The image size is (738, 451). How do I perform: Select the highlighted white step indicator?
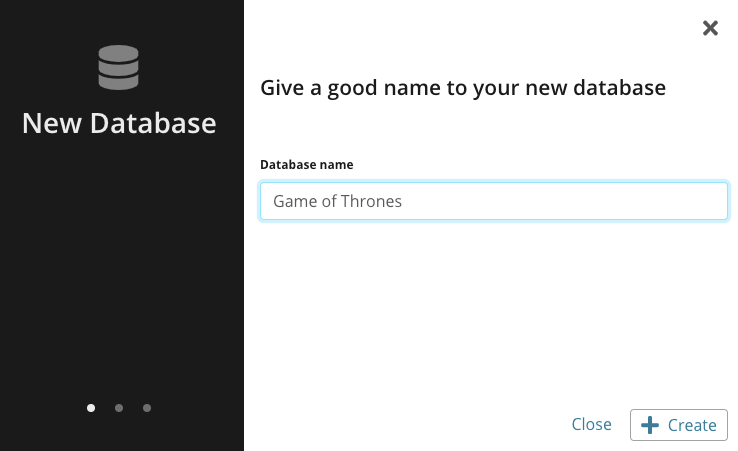coord(91,408)
